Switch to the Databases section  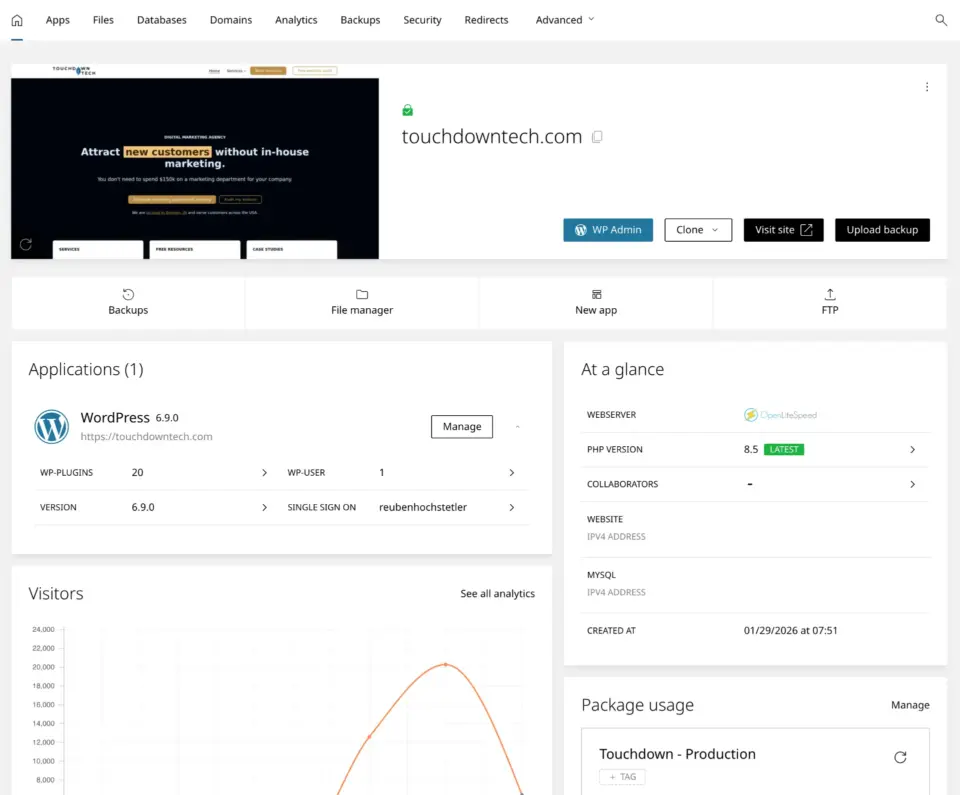[161, 19]
